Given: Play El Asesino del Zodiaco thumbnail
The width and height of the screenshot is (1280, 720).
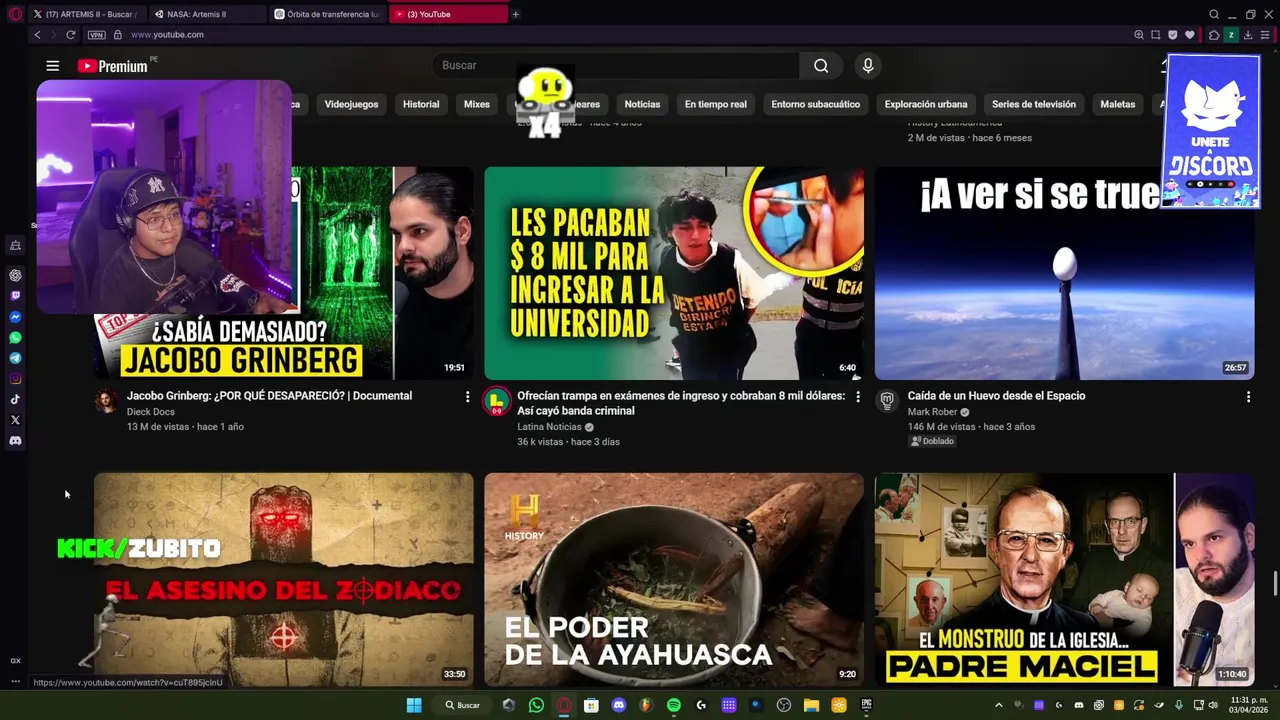Looking at the screenshot, I should click(284, 580).
